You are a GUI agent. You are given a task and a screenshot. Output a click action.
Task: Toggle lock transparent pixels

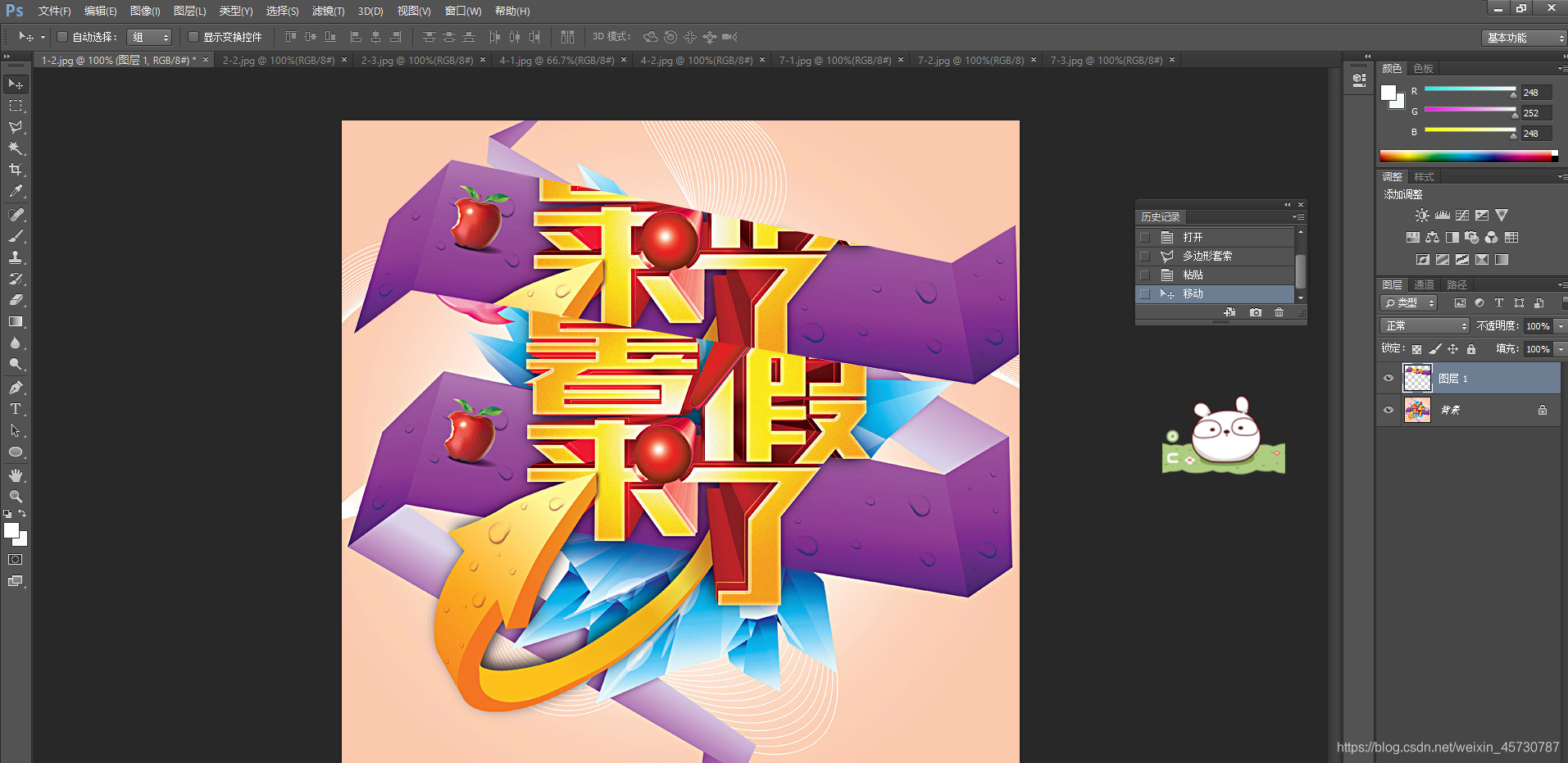click(x=1416, y=349)
